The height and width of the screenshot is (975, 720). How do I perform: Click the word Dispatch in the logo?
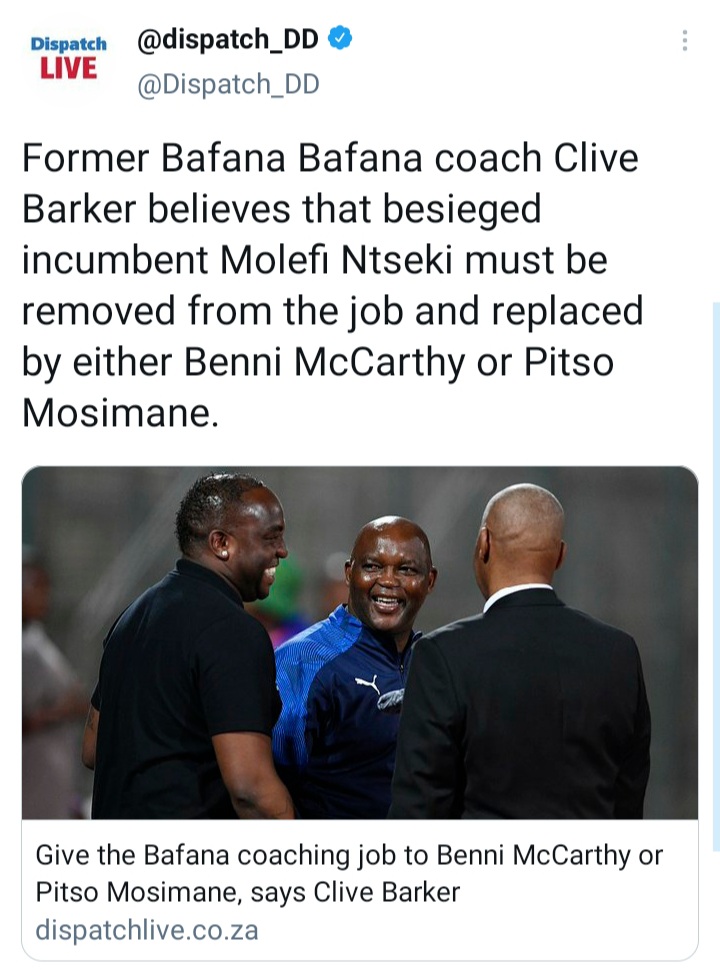point(69,45)
